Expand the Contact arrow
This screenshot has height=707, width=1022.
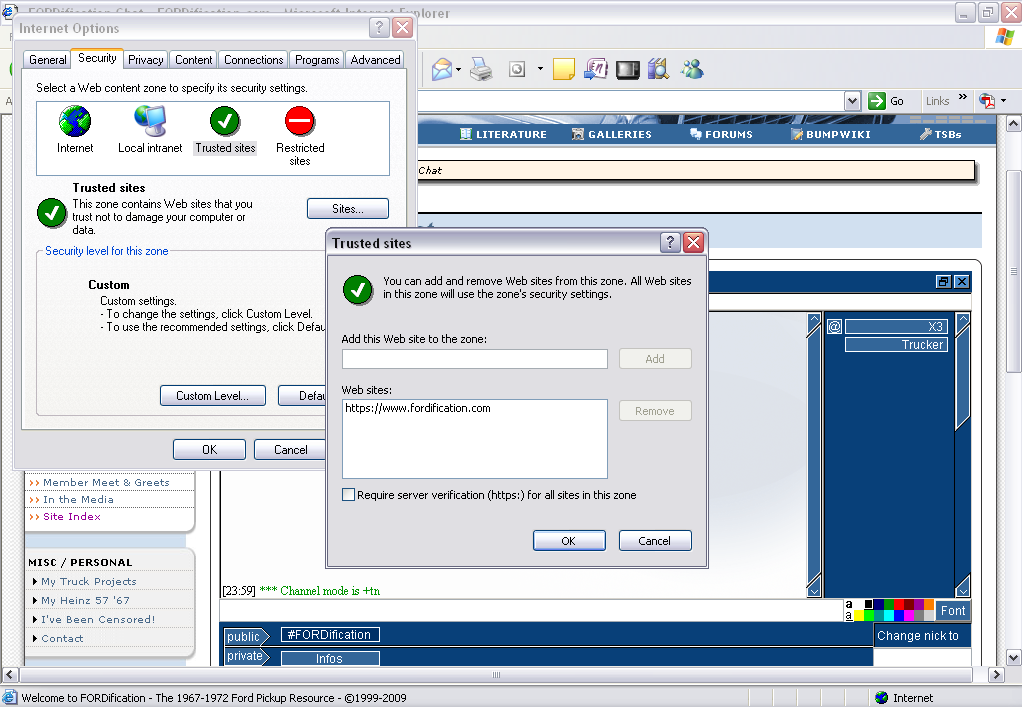point(35,639)
